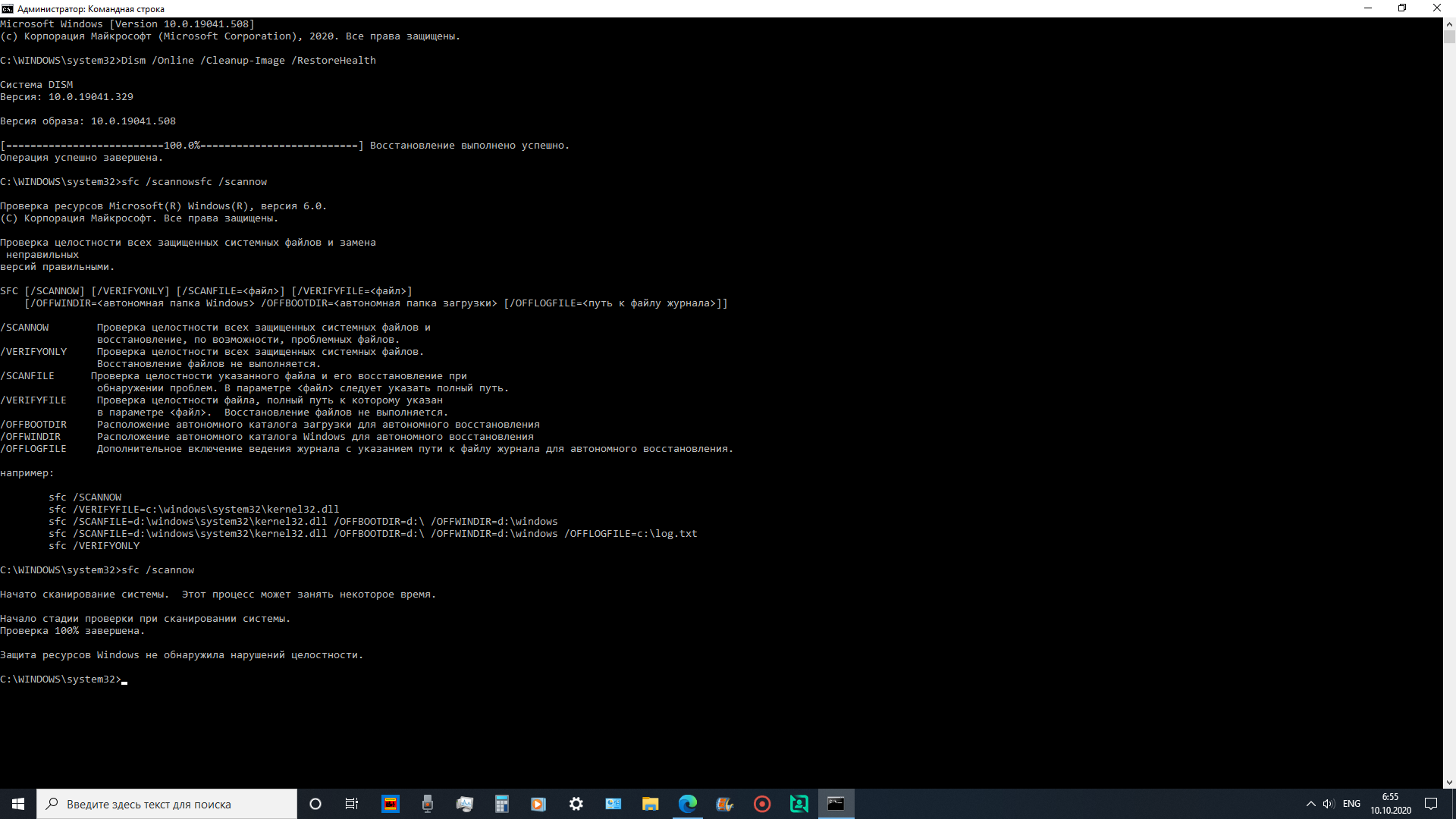Click the taskbar search box
The image size is (1456, 819).
point(167,804)
